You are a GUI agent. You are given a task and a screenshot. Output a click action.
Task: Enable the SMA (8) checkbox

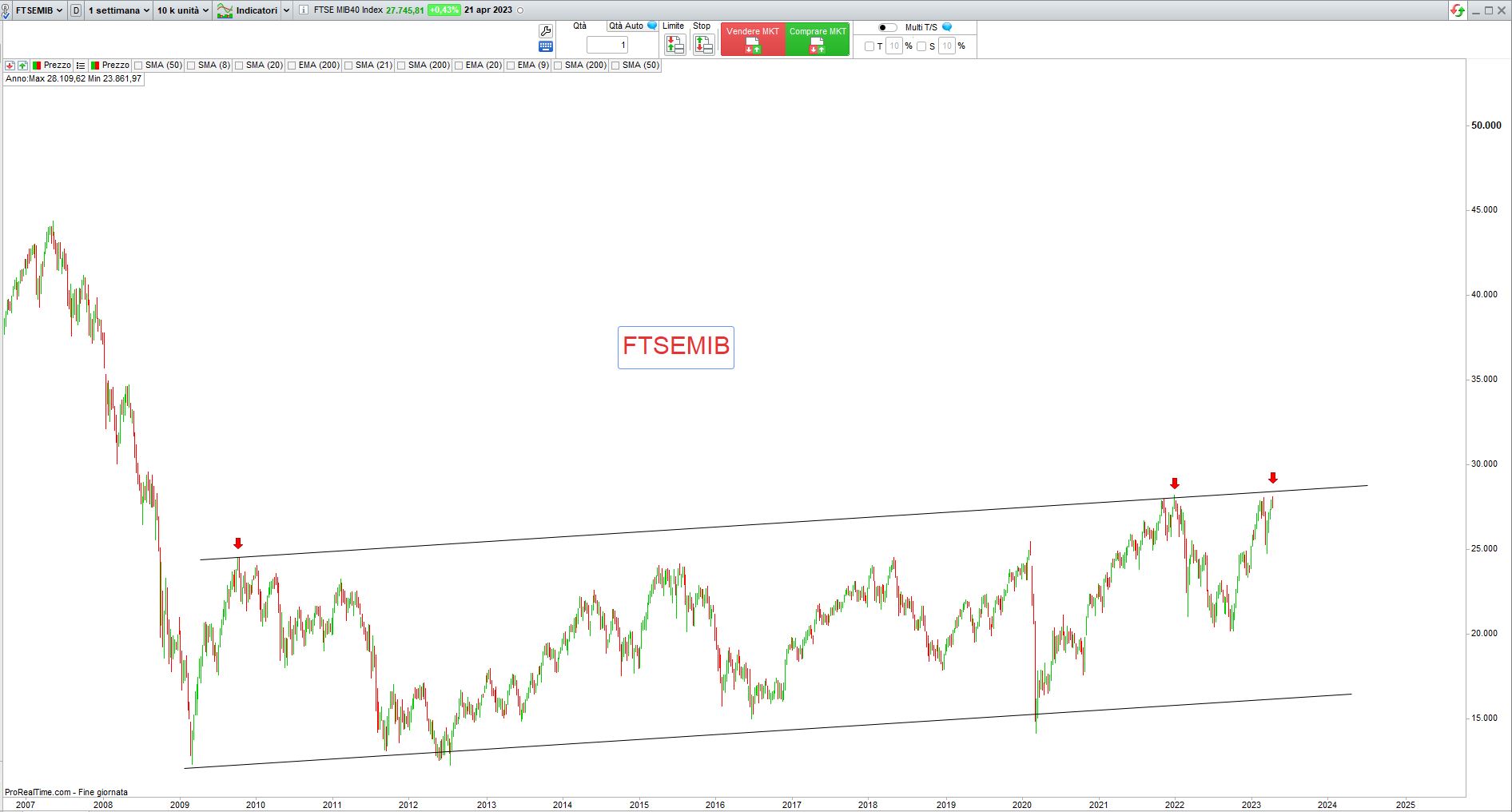[x=191, y=66]
